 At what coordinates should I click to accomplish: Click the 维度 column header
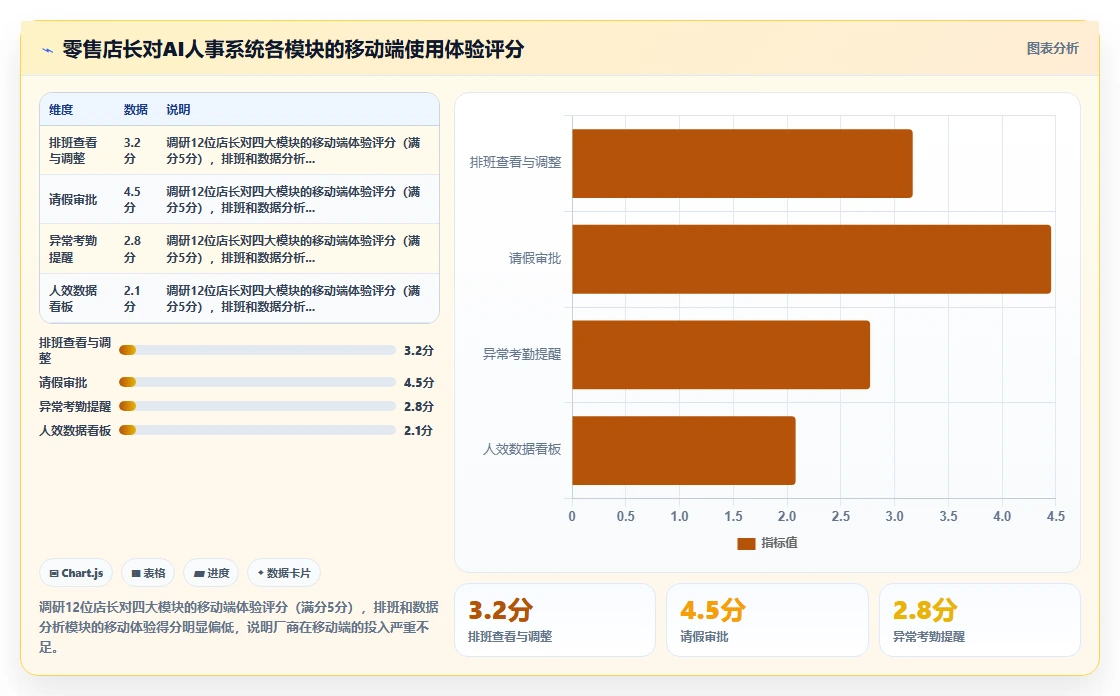point(61,109)
